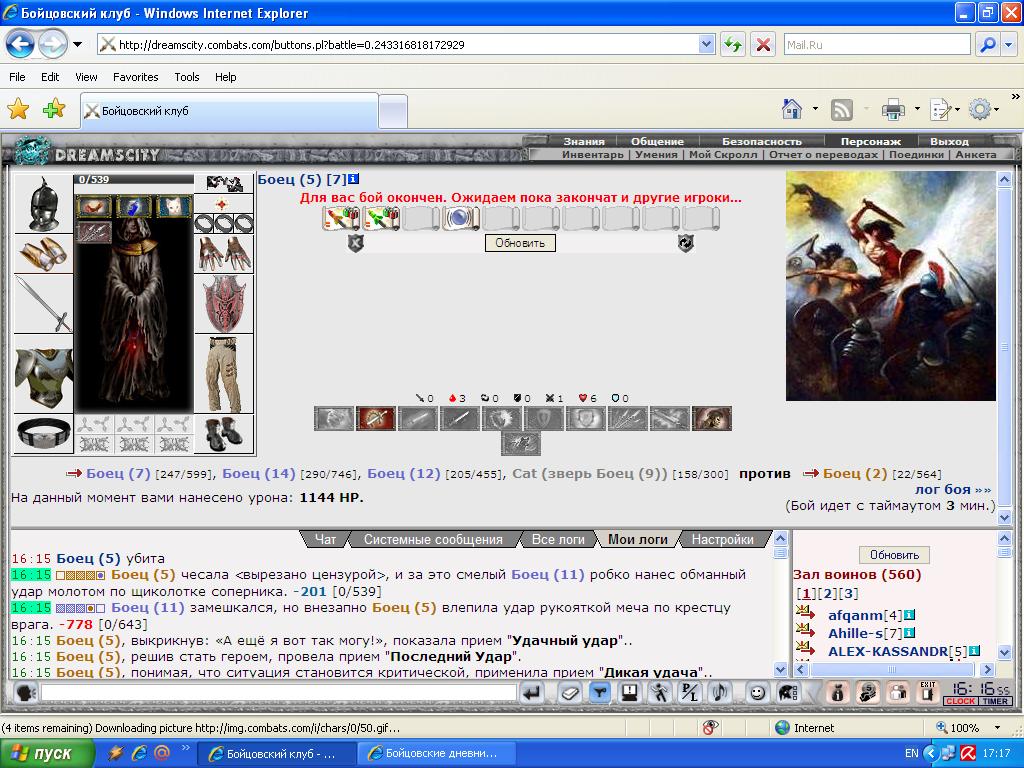1024x768 pixels.
Task: Open the chest armor equipment slot
Action: (x=44, y=374)
